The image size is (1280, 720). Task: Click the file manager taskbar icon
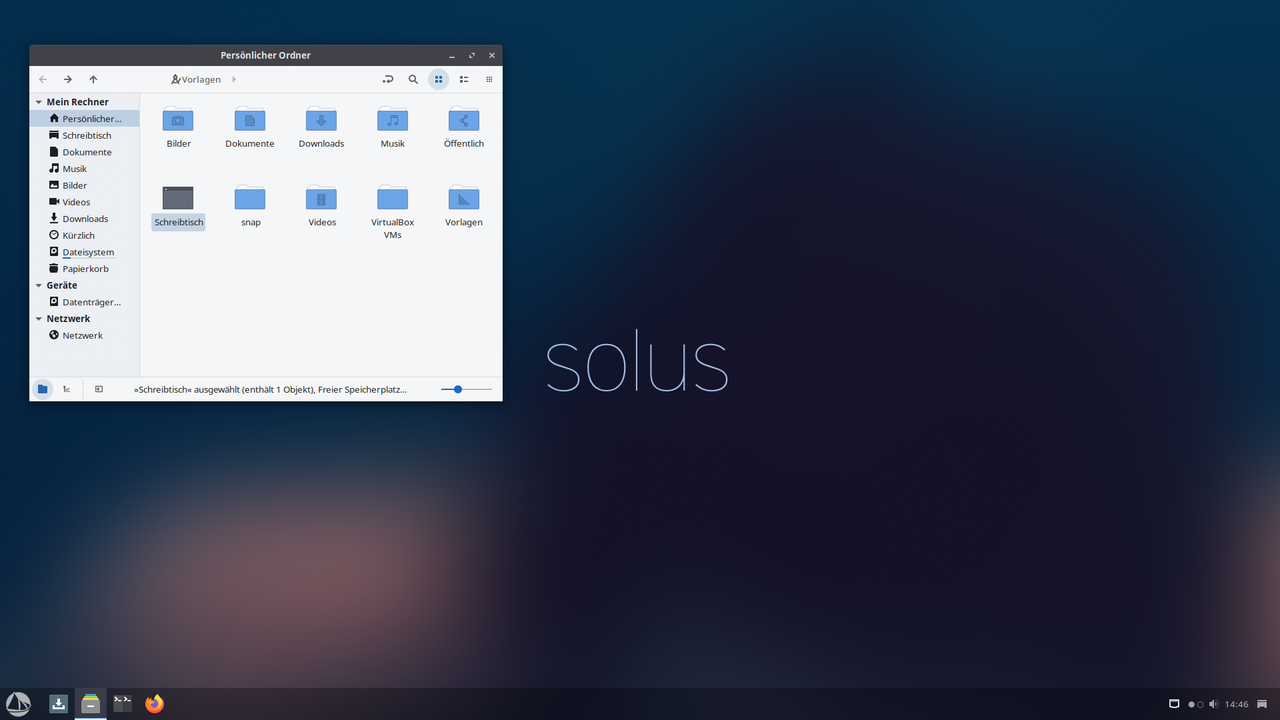point(91,703)
